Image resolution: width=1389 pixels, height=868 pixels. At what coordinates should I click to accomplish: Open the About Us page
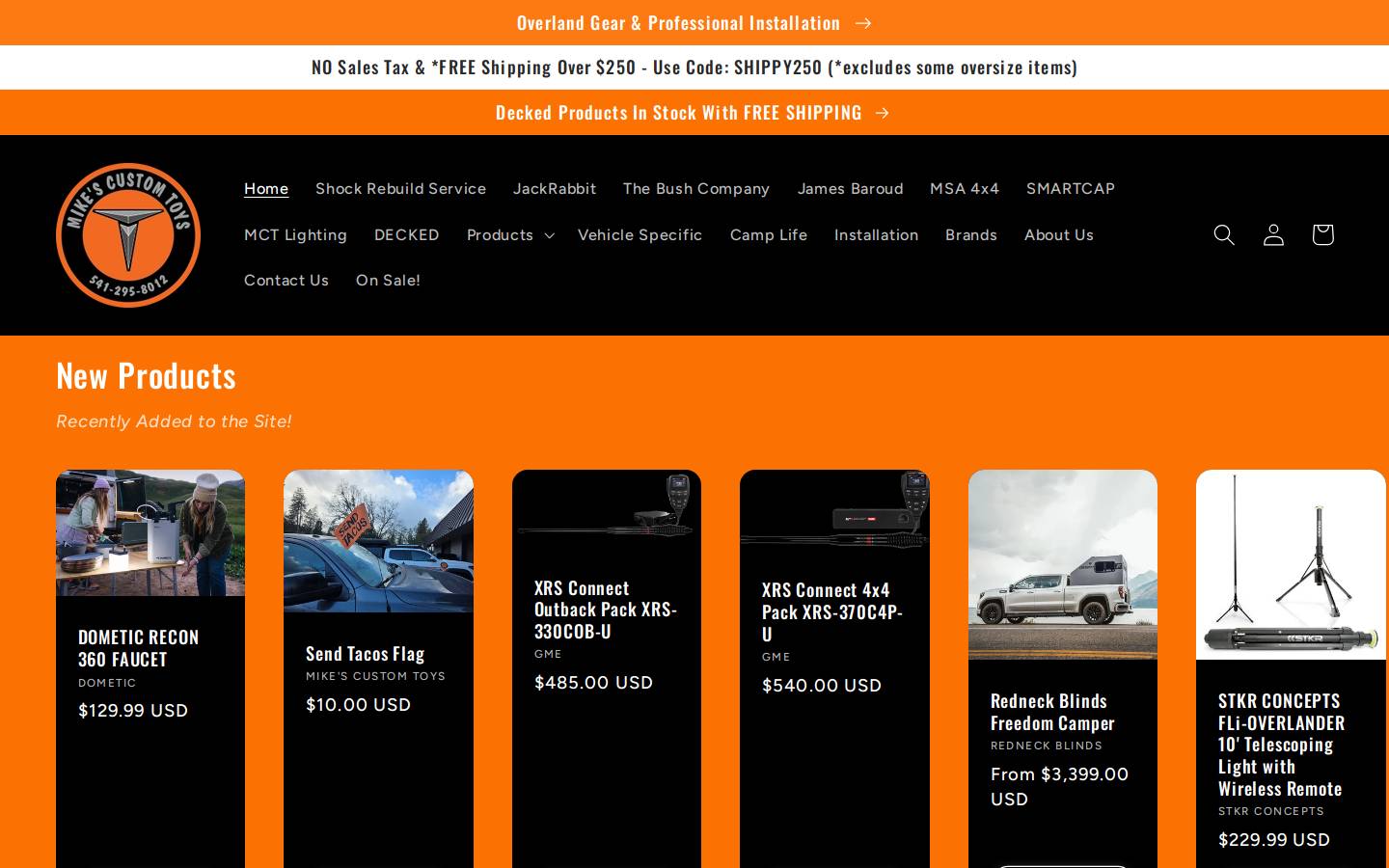coord(1059,234)
